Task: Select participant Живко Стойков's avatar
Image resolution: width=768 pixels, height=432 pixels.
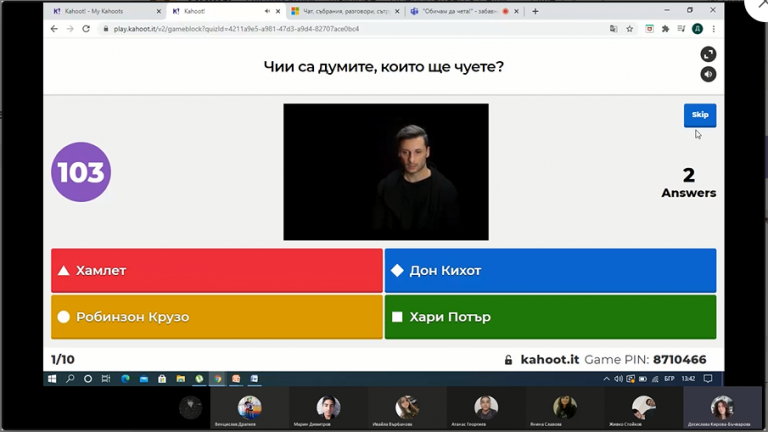Action: (644, 407)
